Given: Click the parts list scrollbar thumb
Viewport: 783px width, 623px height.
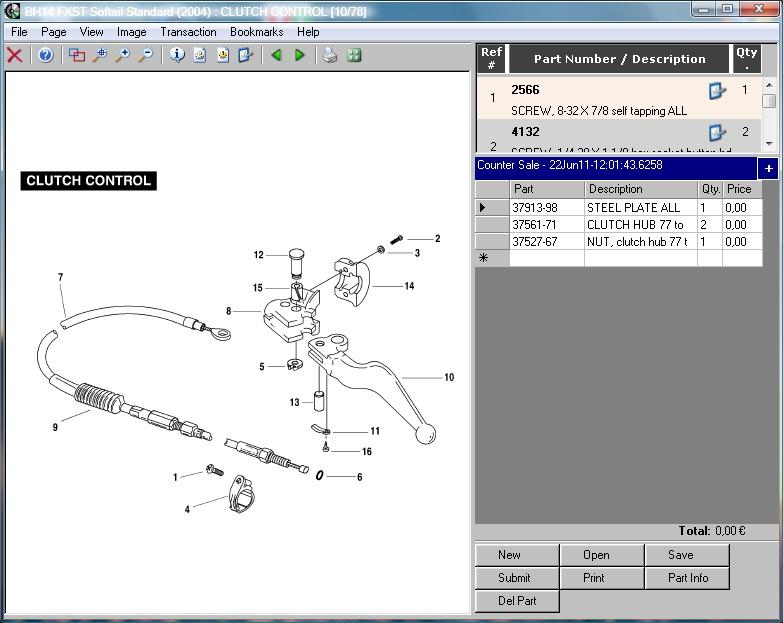Looking at the screenshot, I should pyautogui.click(x=770, y=100).
